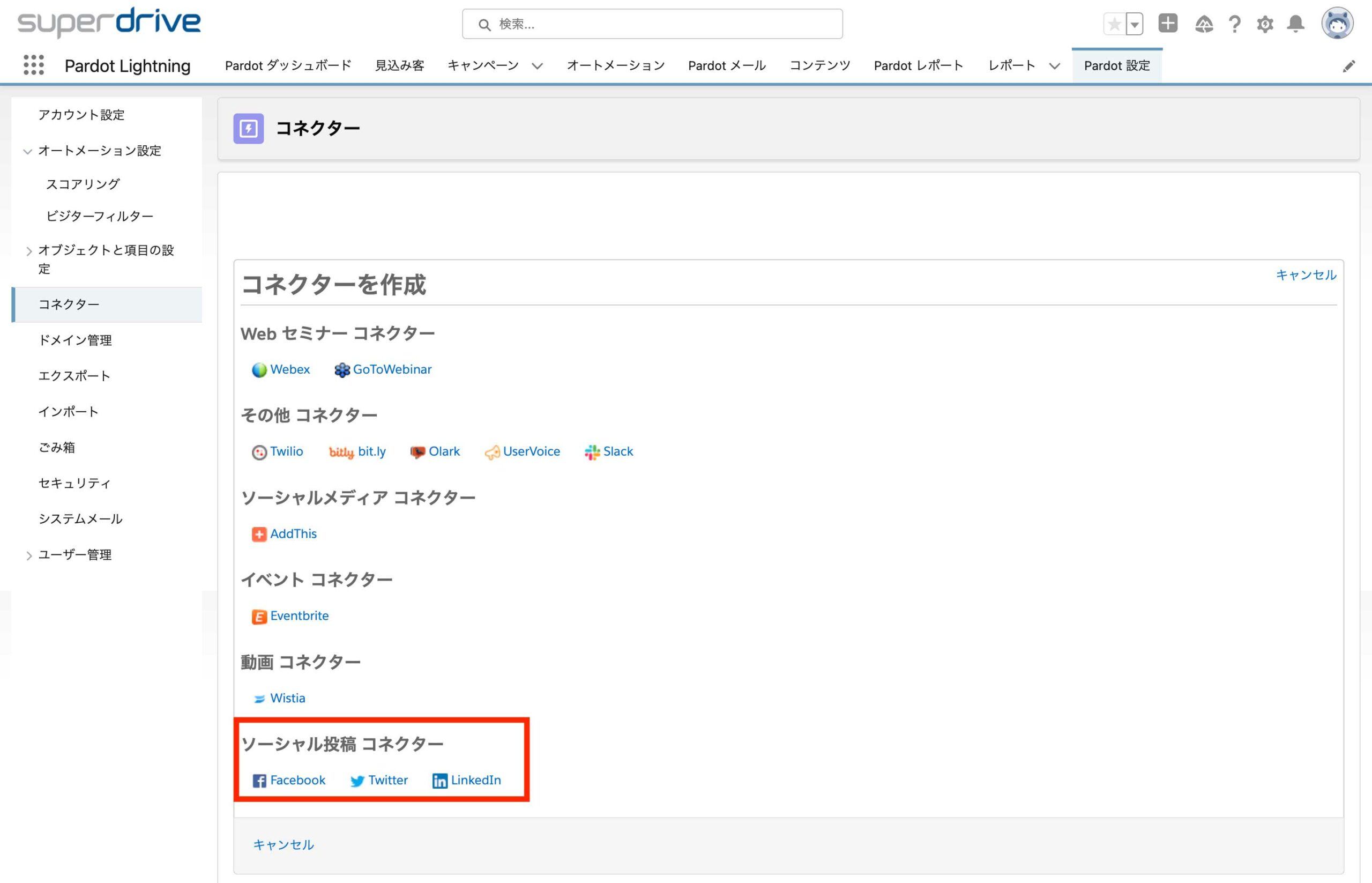
Task: Select コネクター in the sidebar
Action: [x=107, y=305]
